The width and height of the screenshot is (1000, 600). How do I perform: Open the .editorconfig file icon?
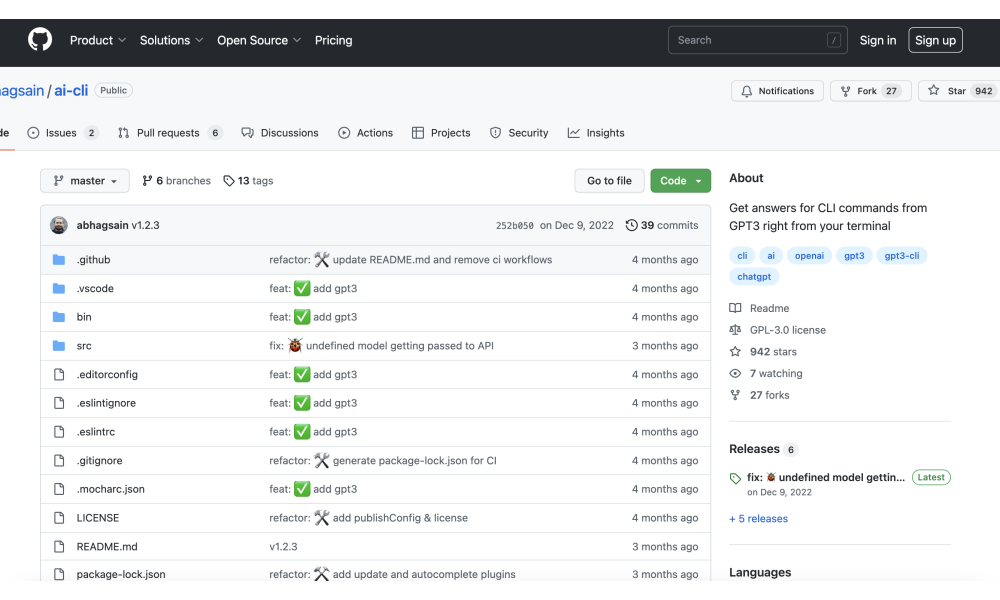pos(59,374)
